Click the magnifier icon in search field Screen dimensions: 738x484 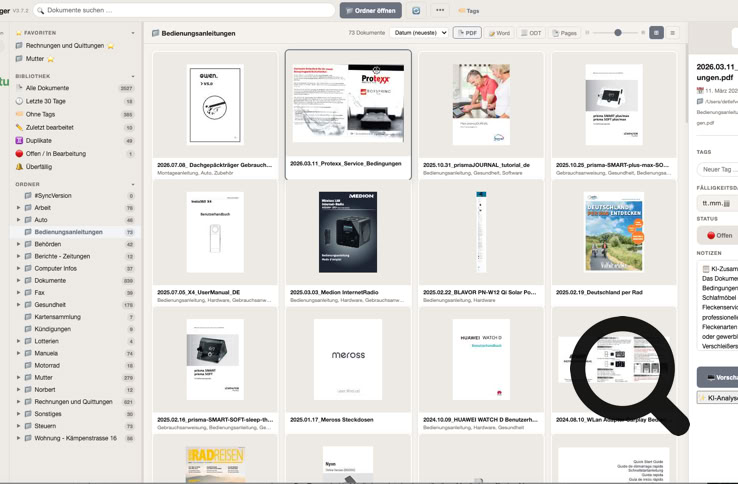(x=40, y=10)
